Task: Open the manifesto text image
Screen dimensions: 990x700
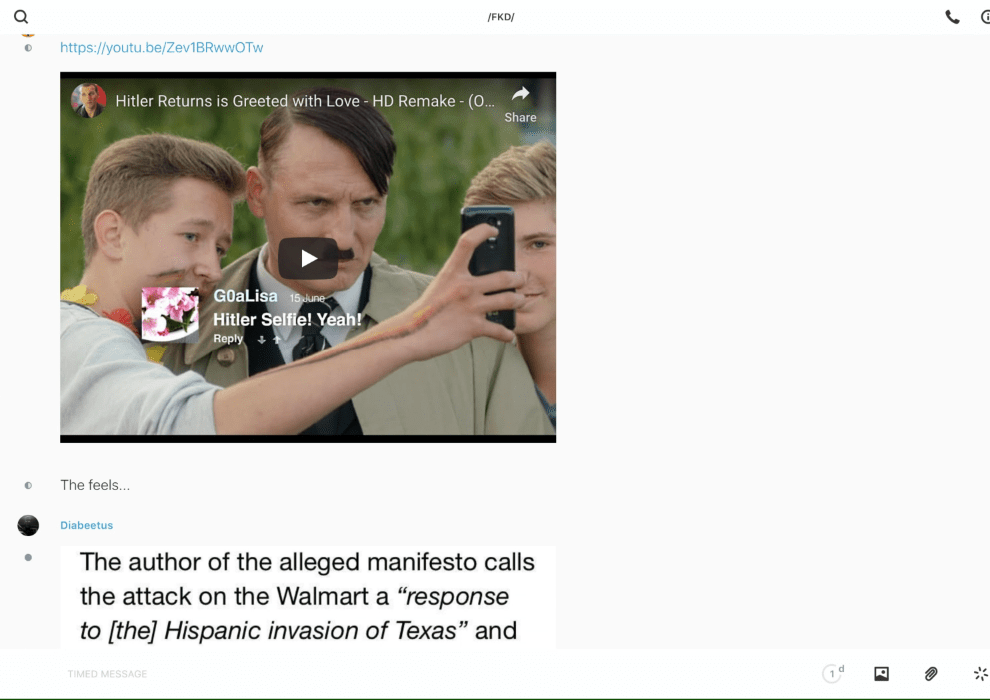Action: (308, 596)
